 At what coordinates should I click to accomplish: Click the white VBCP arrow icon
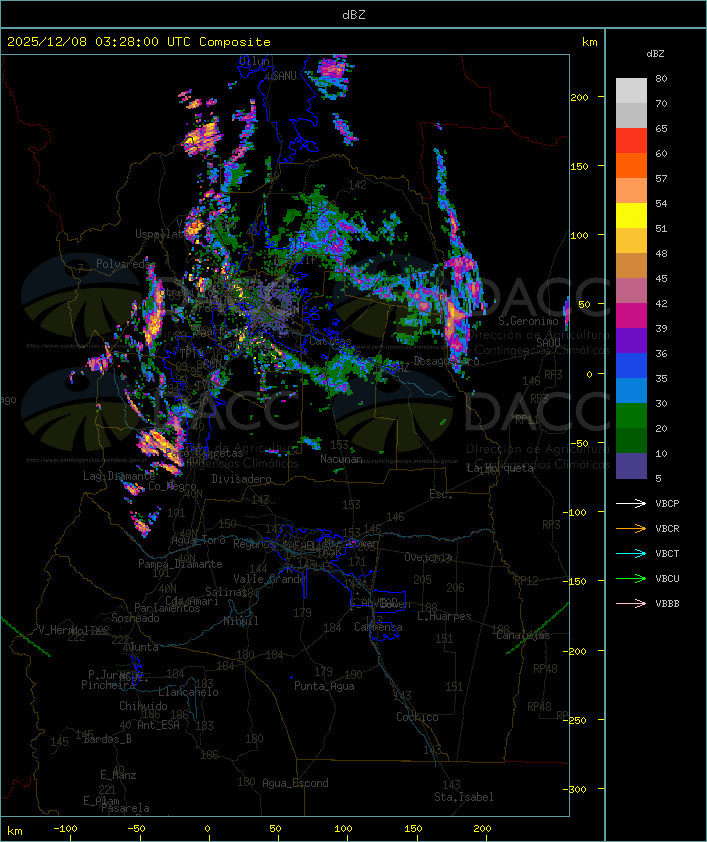coord(631,503)
